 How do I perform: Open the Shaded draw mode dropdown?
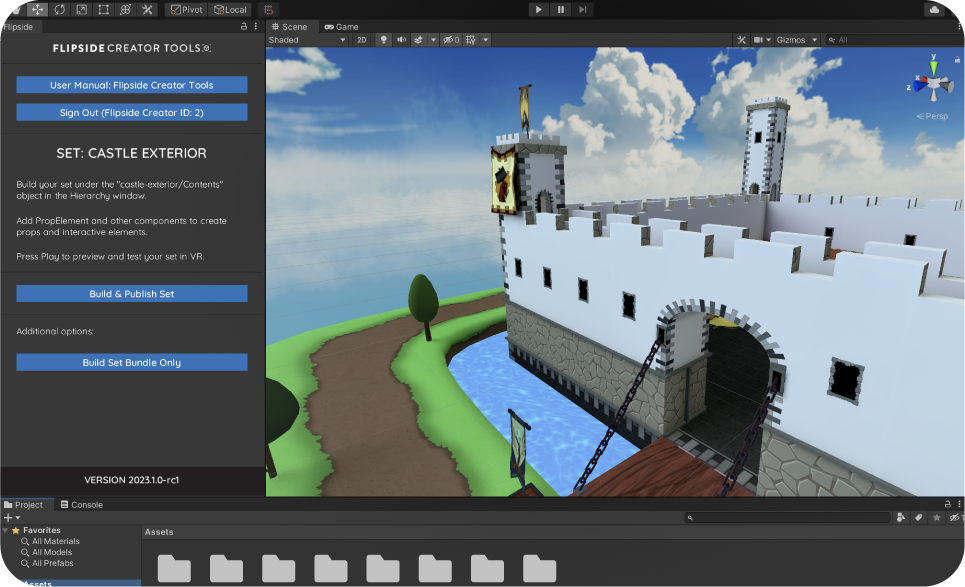(x=307, y=40)
